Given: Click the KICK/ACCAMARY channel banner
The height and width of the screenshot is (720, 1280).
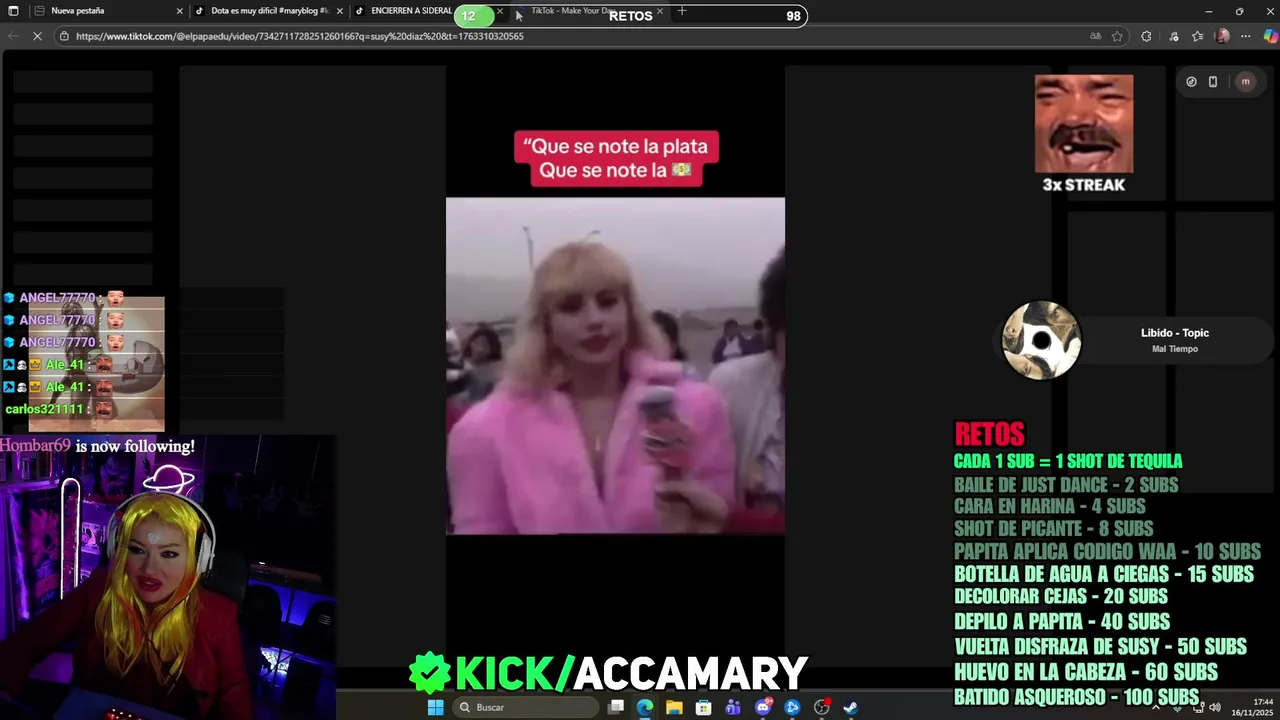Looking at the screenshot, I should click(x=608, y=673).
